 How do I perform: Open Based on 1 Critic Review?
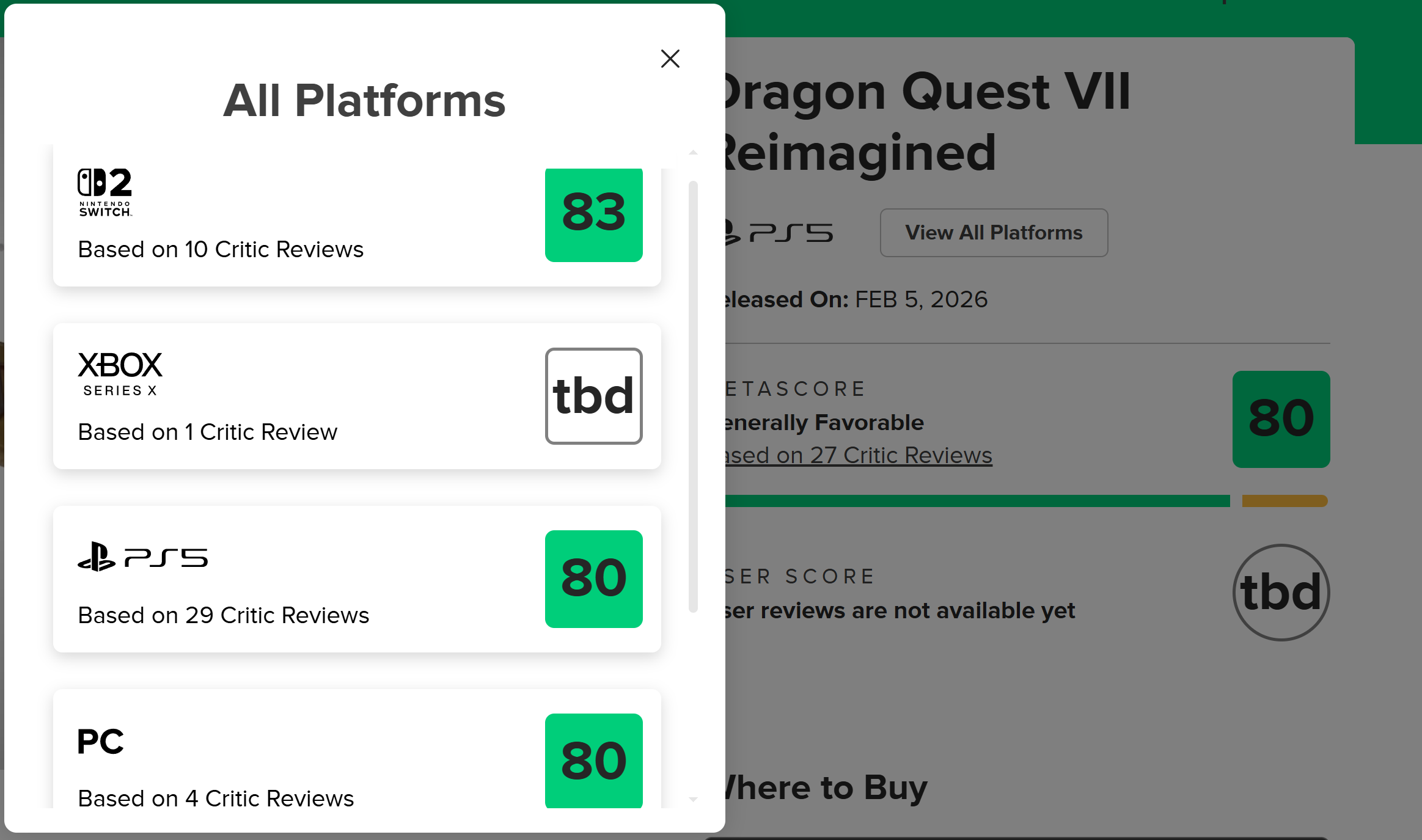point(207,432)
